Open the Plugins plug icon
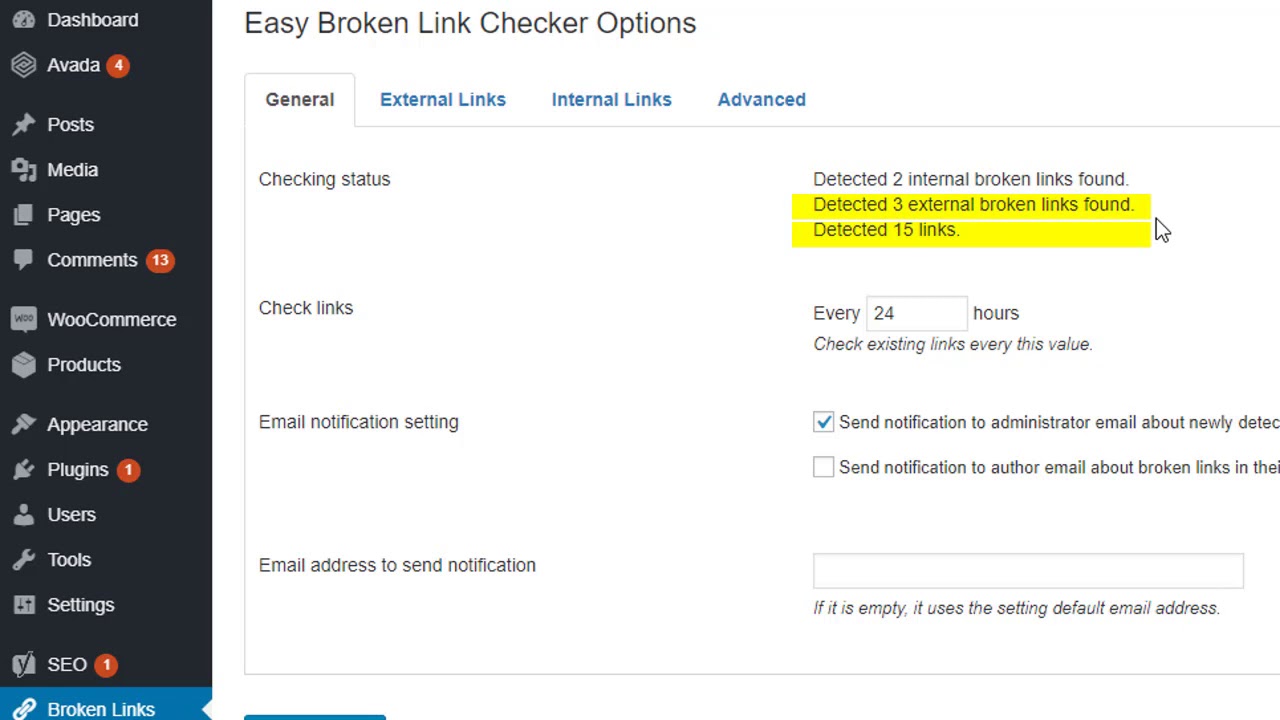The height and width of the screenshot is (720, 1280). (24, 470)
